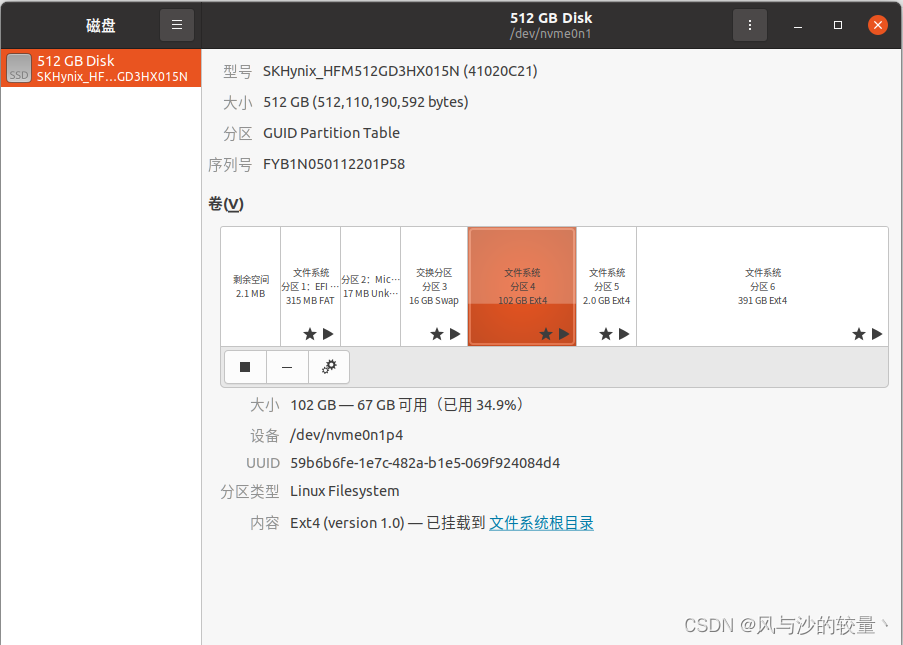This screenshot has height=645, width=903.
Task: Click star icon on Partition 5 block
Action: [x=605, y=334]
